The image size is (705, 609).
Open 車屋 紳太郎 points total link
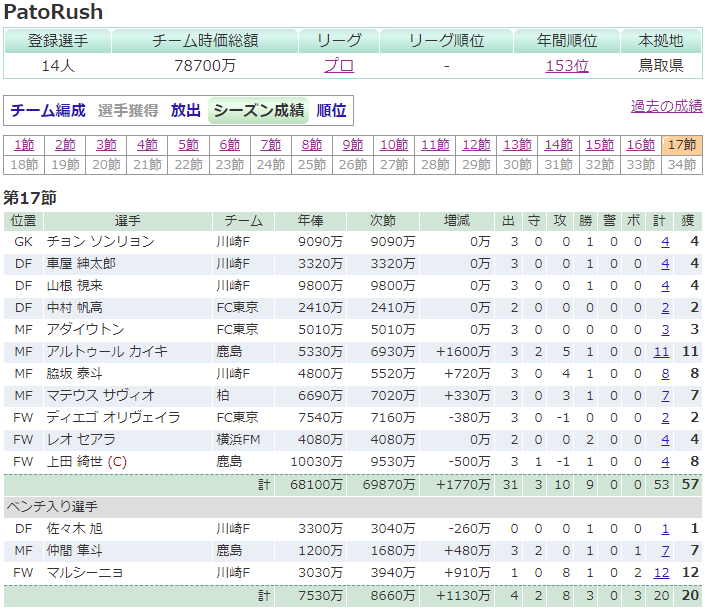[x=665, y=264]
